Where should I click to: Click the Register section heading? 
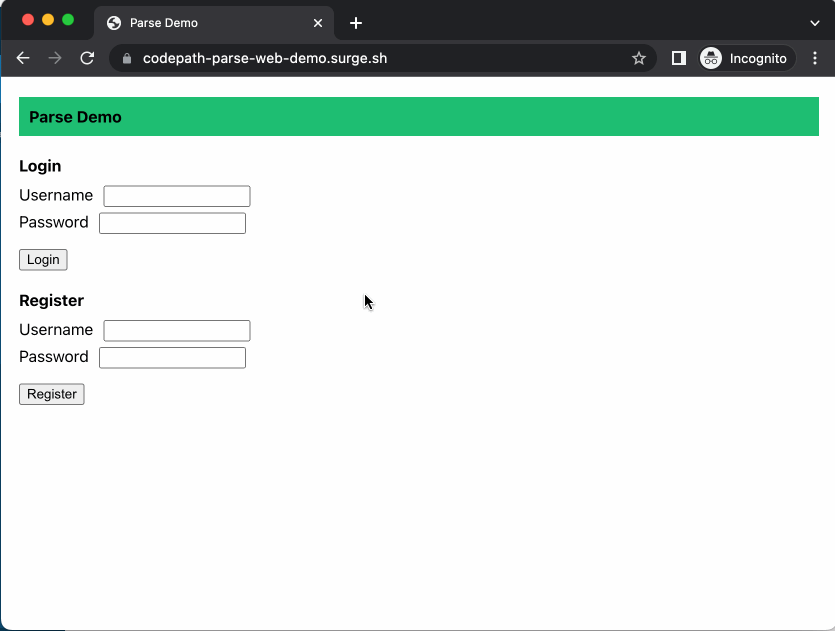pos(51,300)
